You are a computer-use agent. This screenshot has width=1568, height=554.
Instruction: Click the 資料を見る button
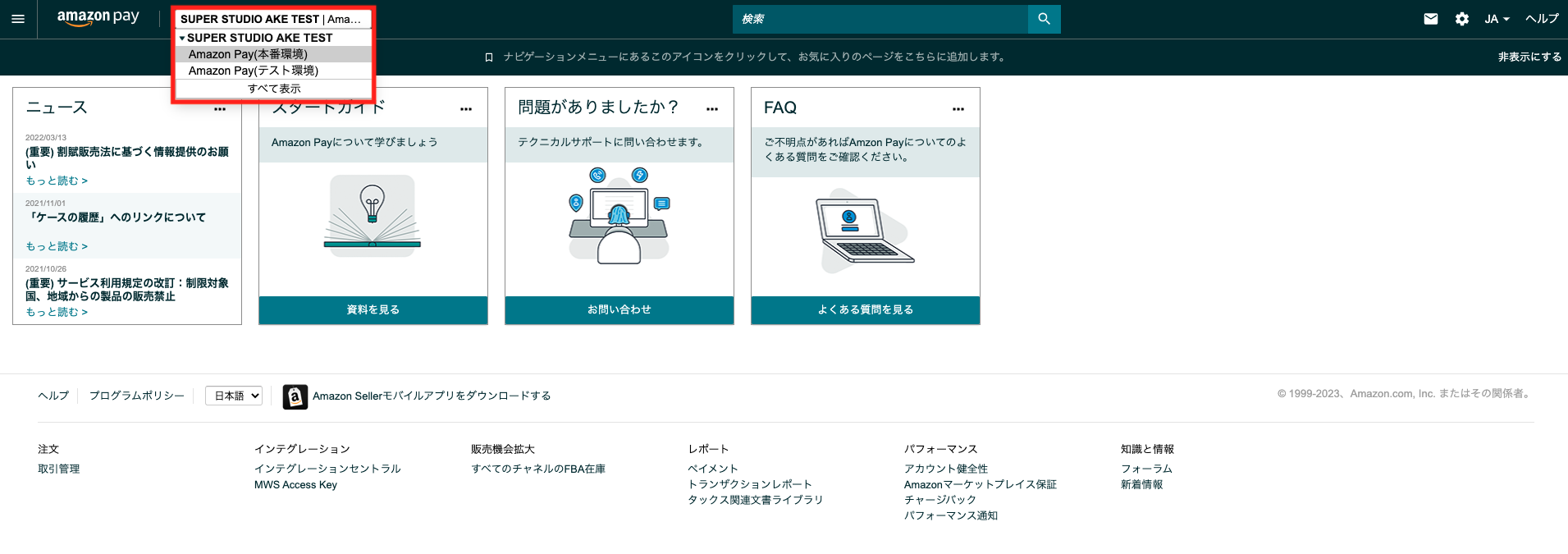coord(373,309)
